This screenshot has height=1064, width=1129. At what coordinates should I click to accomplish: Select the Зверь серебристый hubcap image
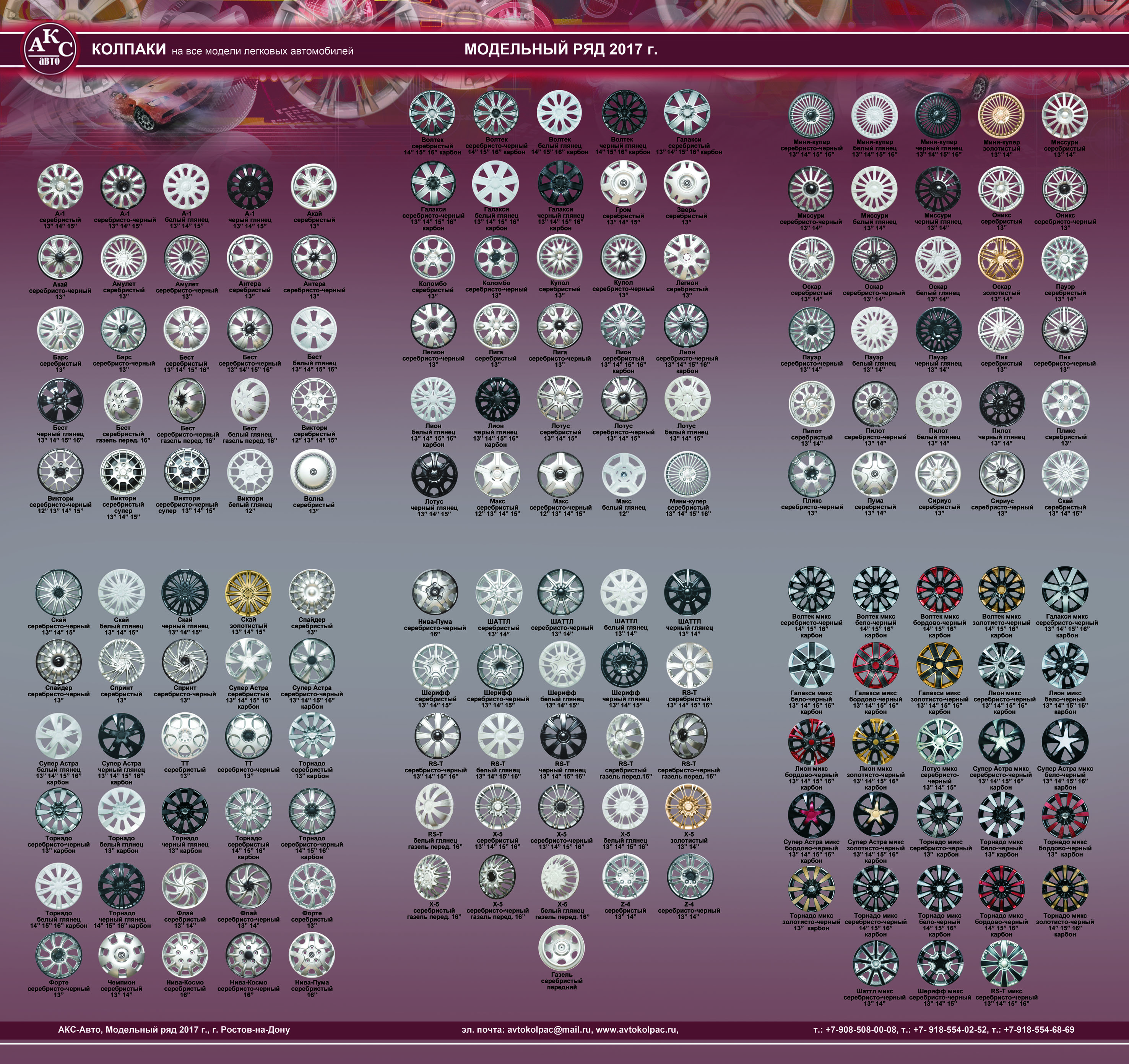[x=686, y=183]
